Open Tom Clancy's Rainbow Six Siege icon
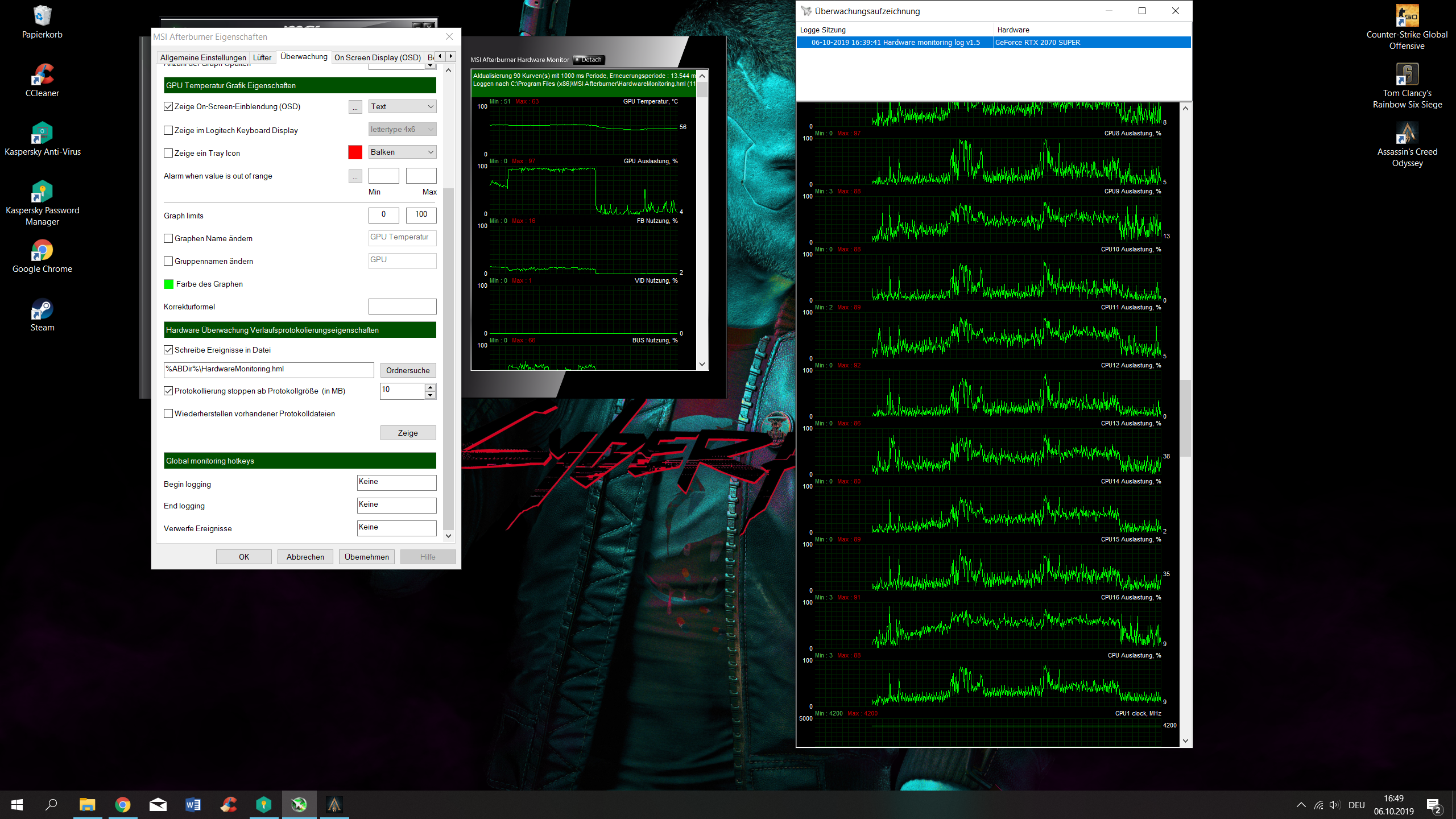Screen dimensions: 1456x819 click(1407, 75)
